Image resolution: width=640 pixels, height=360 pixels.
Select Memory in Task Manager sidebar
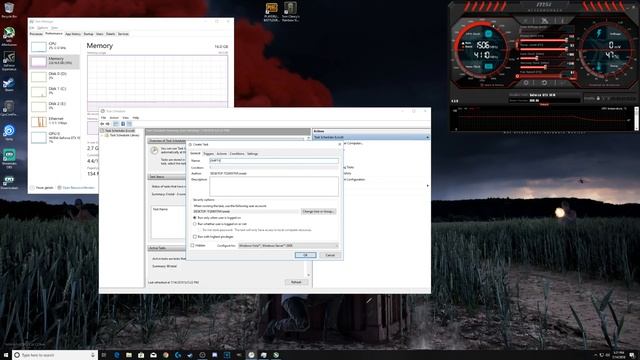(x=55, y=61)
